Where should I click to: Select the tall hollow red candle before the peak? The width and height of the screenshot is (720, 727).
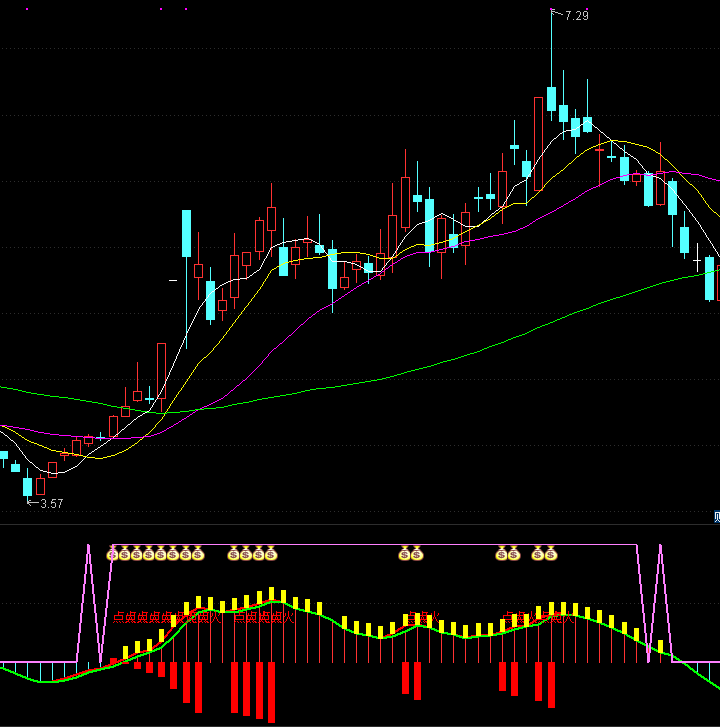point(538,144)
